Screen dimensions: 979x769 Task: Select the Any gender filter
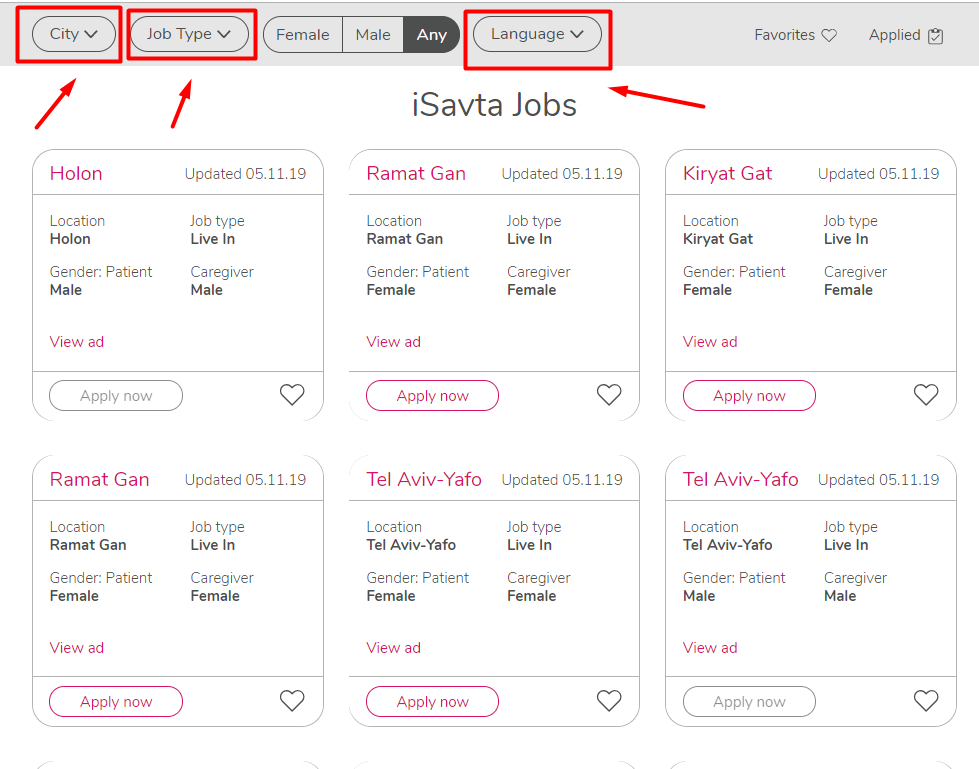coord(431,34)
